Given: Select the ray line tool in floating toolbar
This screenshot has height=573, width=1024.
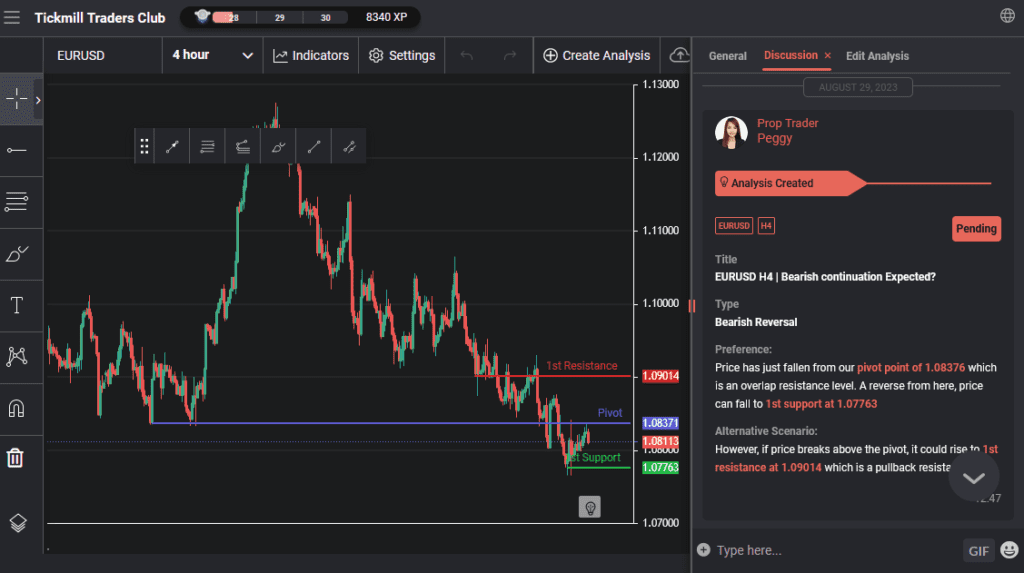Looking at the screenshot, I should [313, 146].
